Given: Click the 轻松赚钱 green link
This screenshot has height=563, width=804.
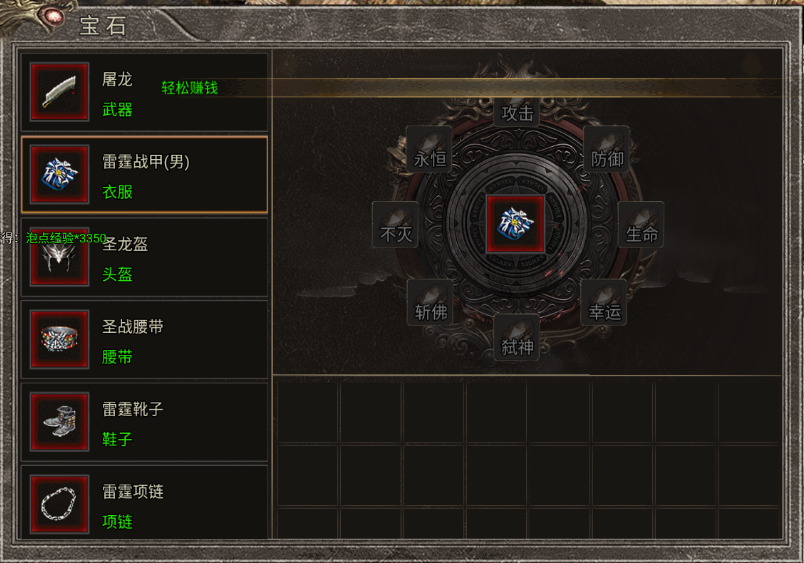Looking at the screenshot, I should [190, 88].
